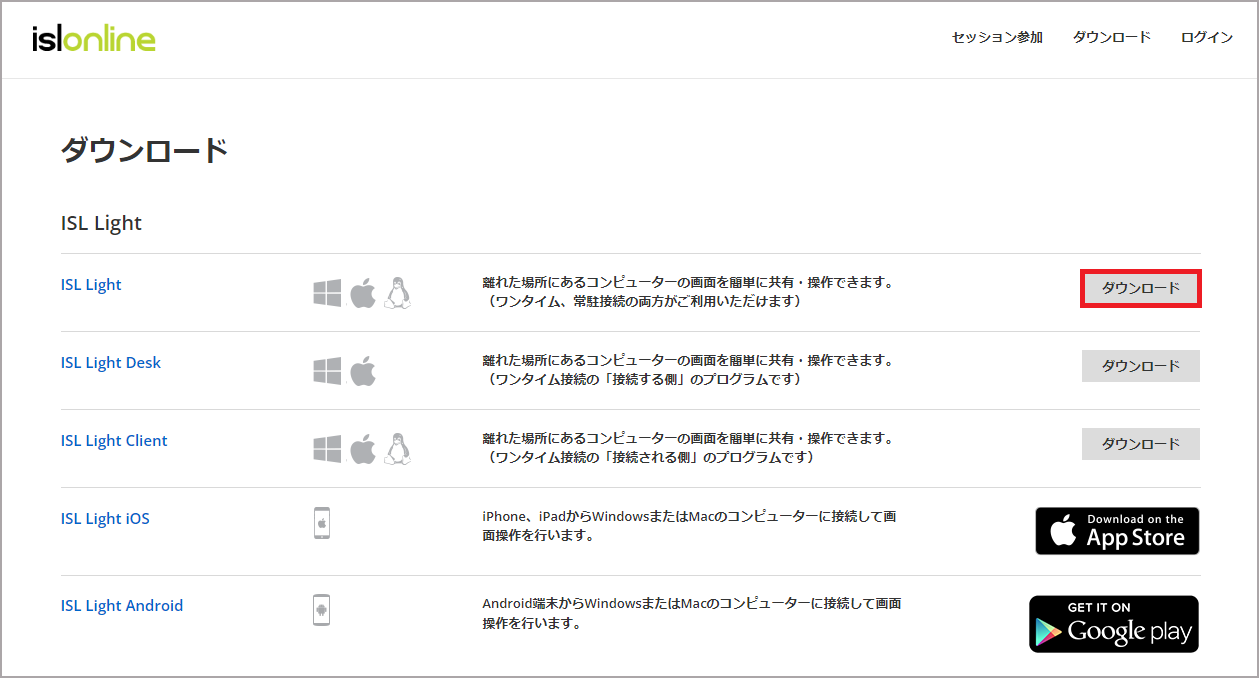Tap the Download on the App Store badge
1259x678 pixels.
coord(1117,531)
